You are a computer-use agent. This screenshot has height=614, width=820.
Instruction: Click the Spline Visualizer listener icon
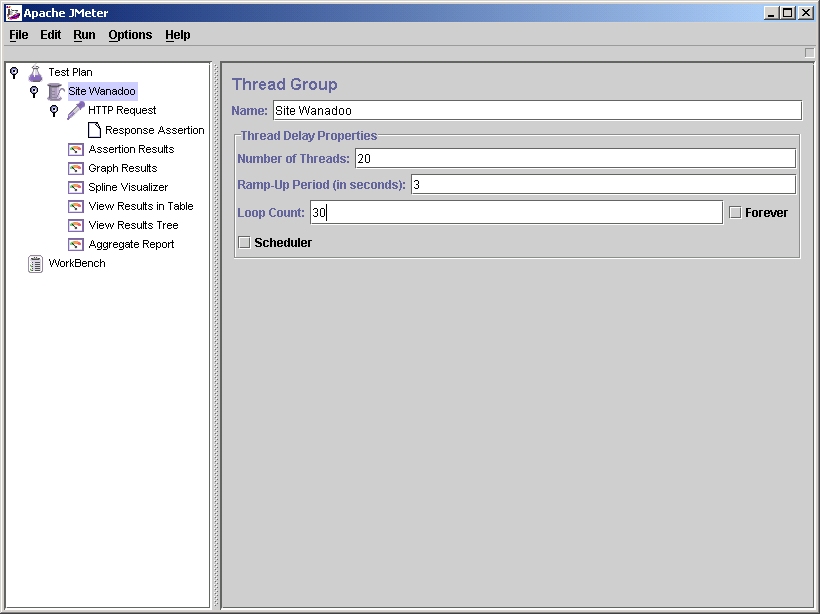75,187
